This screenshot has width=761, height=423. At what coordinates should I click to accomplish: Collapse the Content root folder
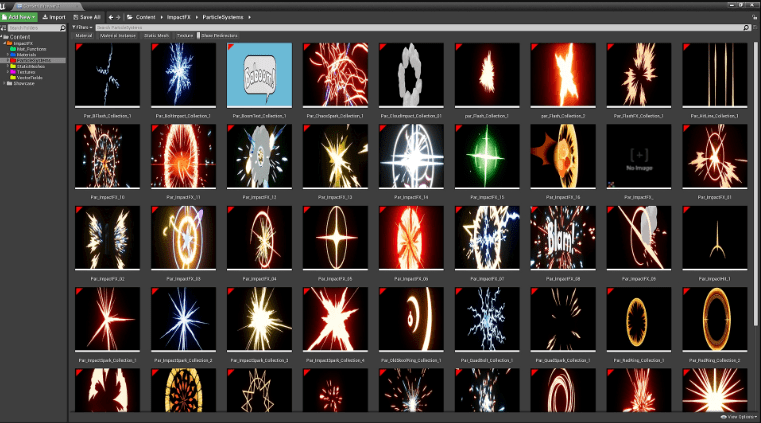click(2, 37)
